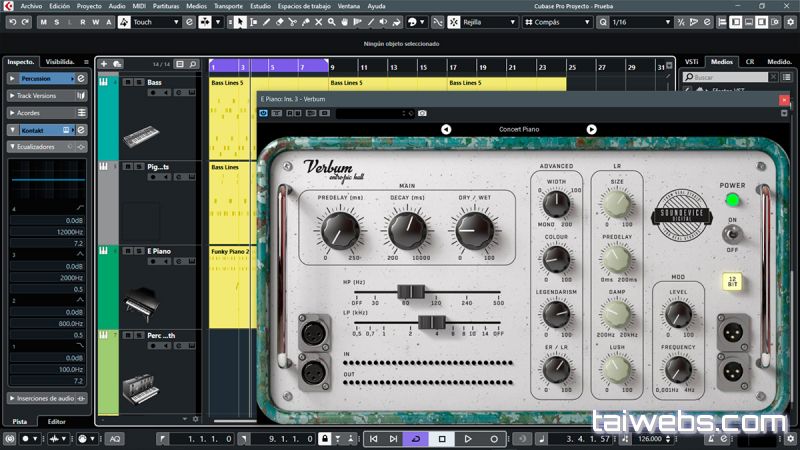Flip the Verbum ON/OFF power switch
This screenshot has width=800, height=450.
(733, 234)
